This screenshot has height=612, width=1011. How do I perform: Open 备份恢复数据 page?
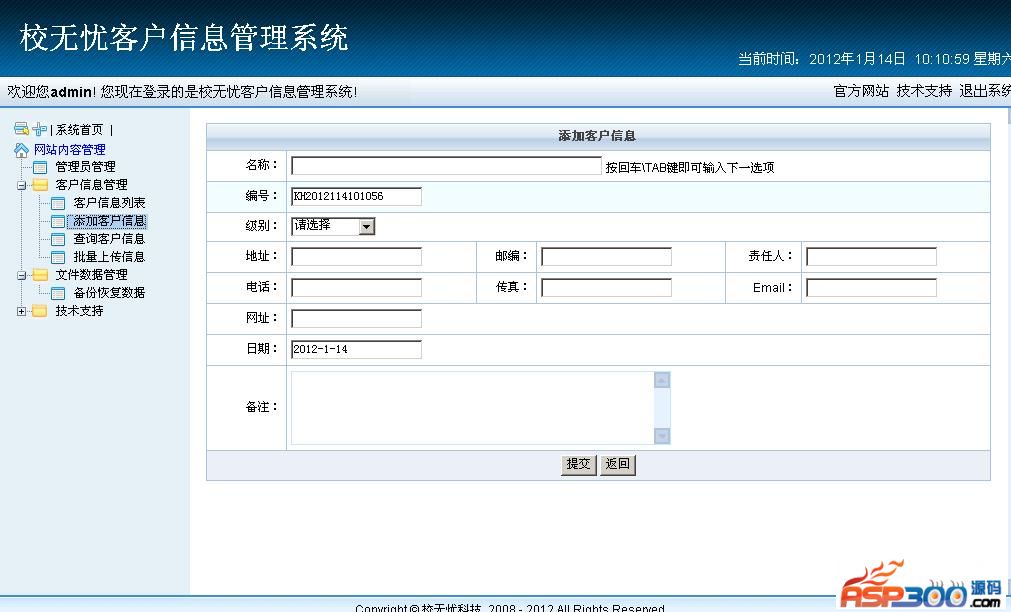pos(110,293)
